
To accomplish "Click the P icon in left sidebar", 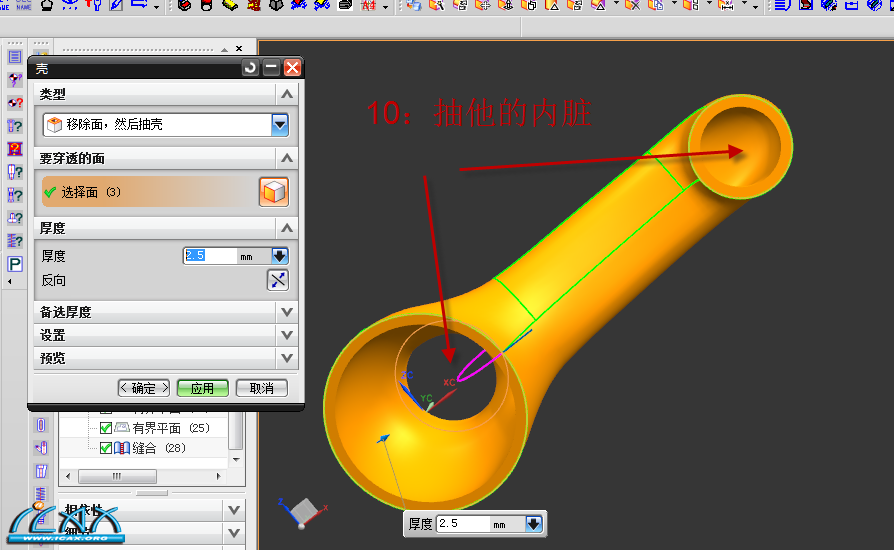I will pos(15,265).
